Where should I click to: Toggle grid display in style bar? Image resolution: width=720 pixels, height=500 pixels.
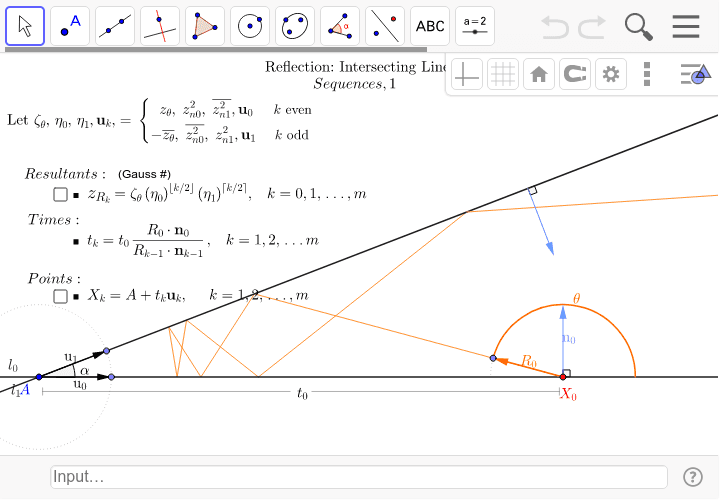(503, 74)
